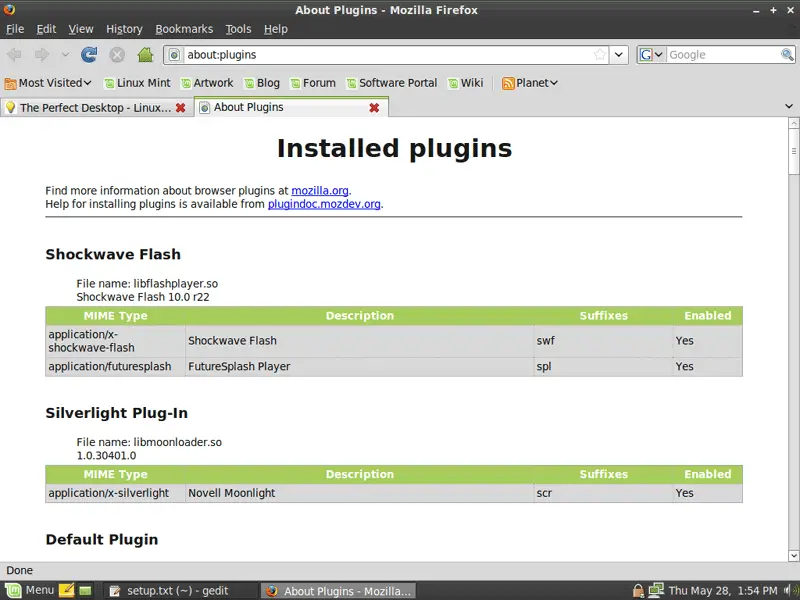Open the Wiki bookmark
This screenshot has height=600, width=800.
pos(465,83)
